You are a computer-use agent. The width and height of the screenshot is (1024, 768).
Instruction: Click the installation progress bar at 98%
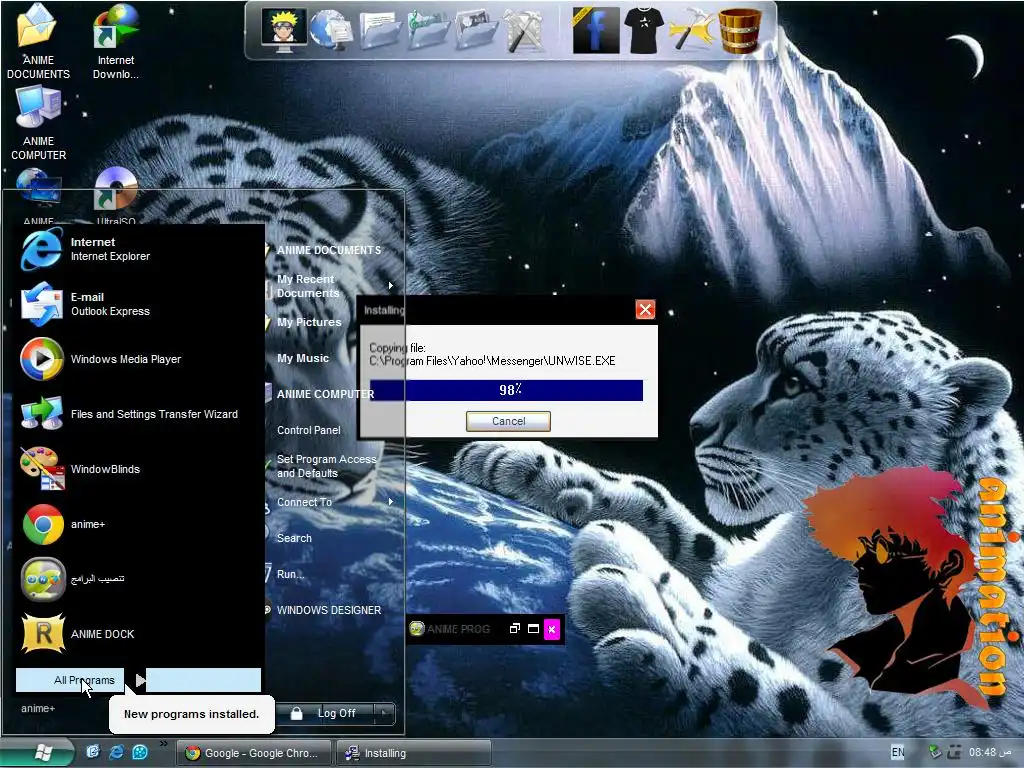[x=506, y=390]
